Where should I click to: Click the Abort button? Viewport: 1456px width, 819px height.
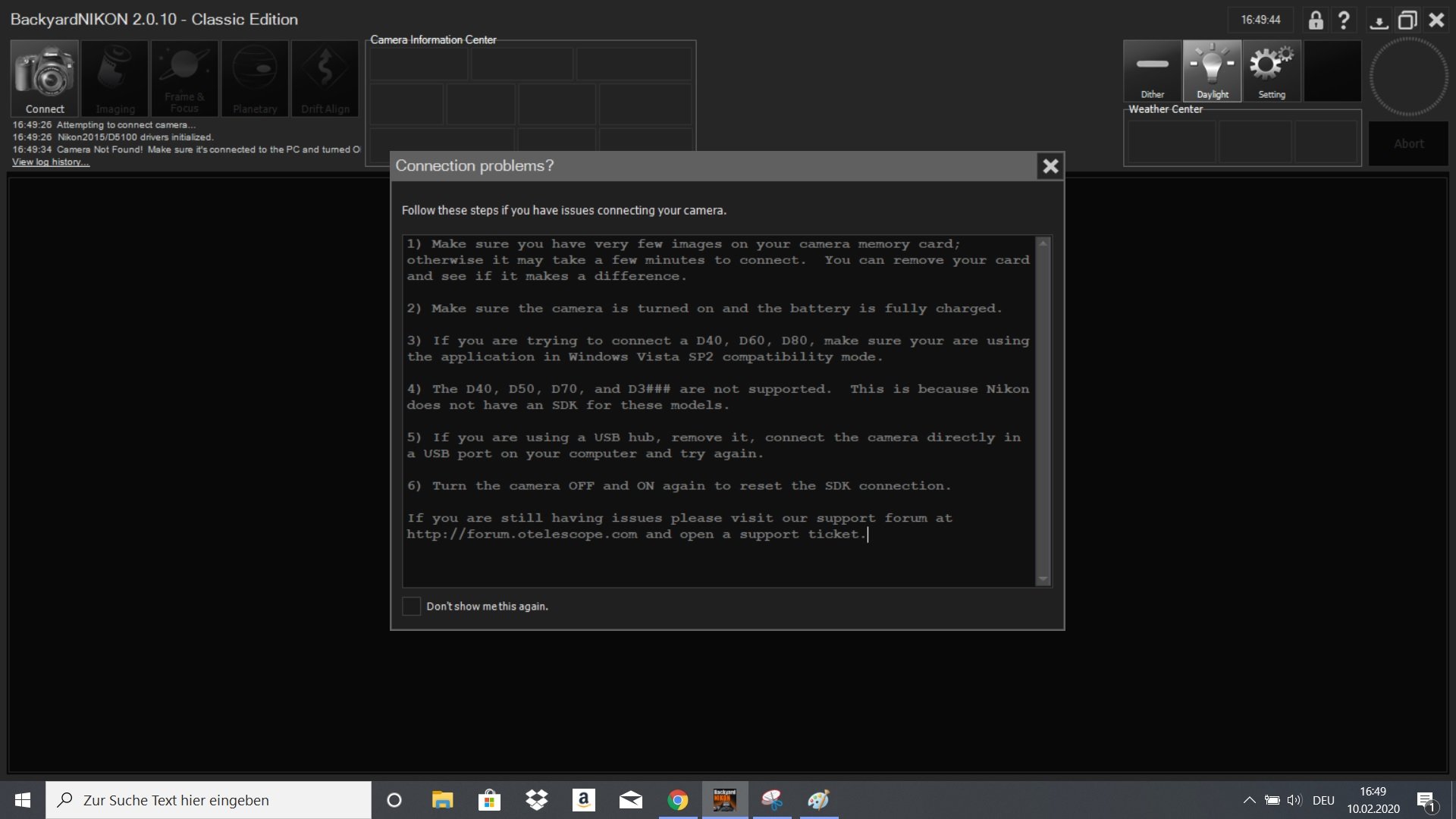point(1408,143)
